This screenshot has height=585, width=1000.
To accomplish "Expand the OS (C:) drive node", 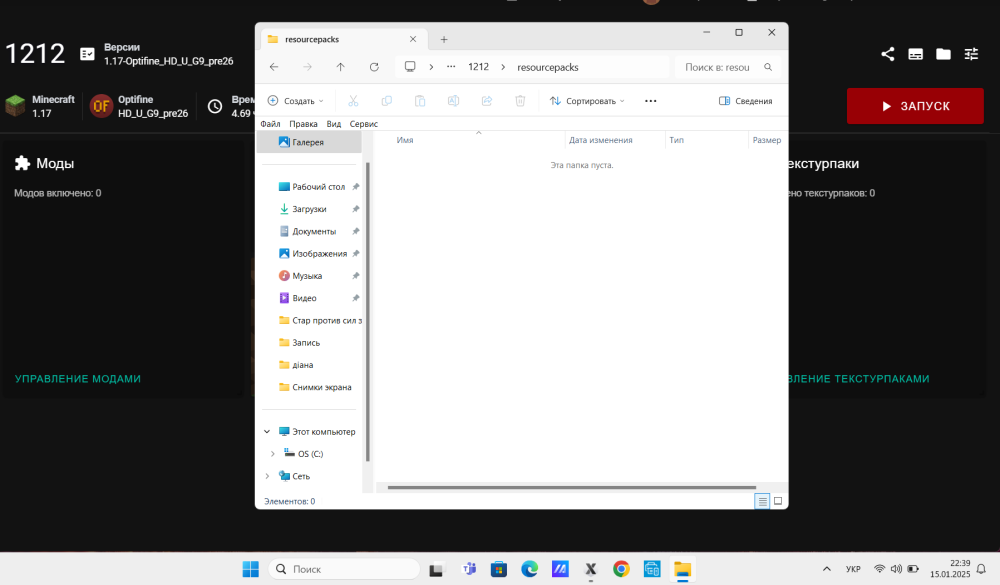I will tap(273, 454).
